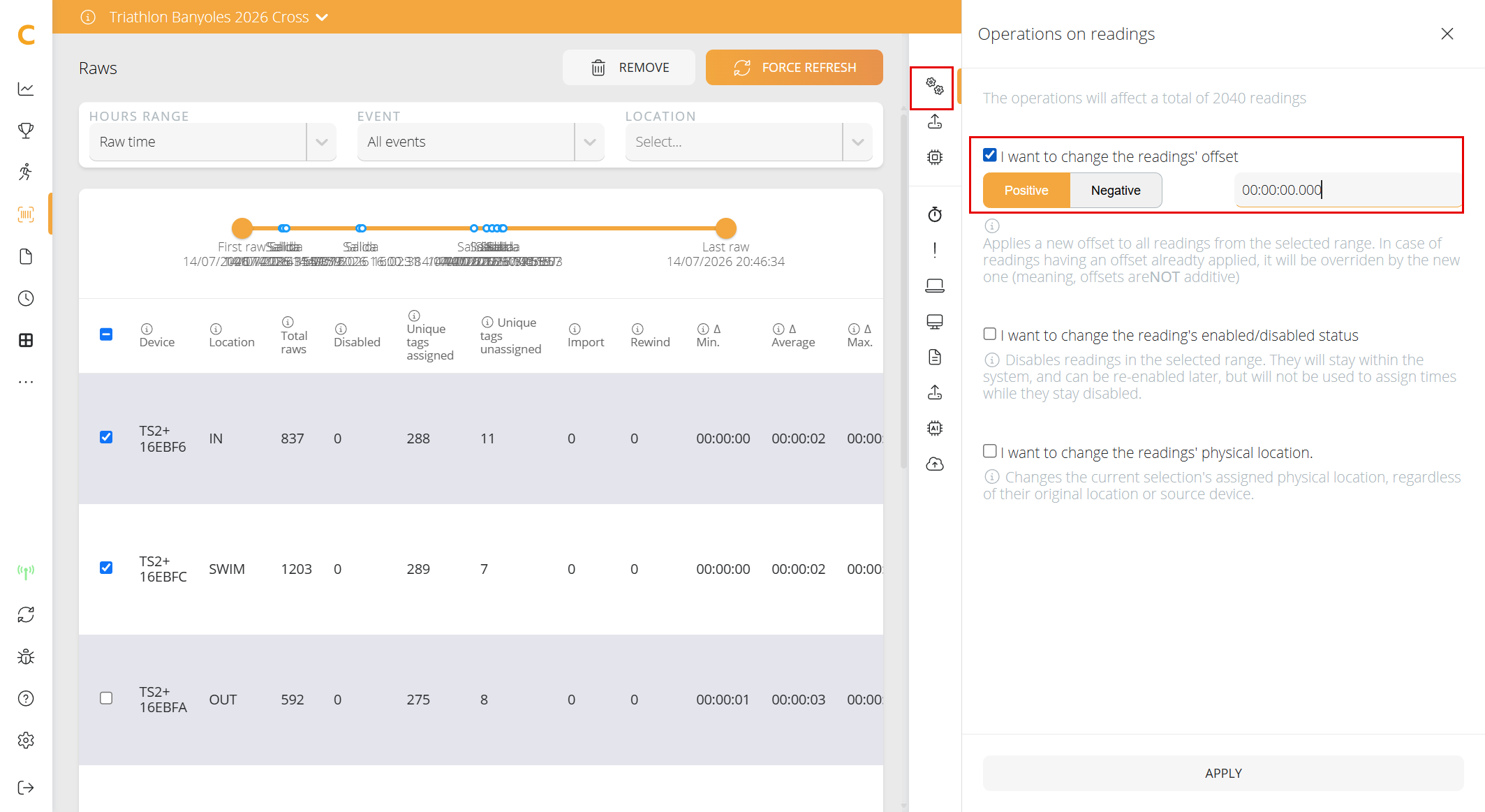Open the running athlete icon in sidebar
Viewport: 1485px width, 812px height.
click(26, 172)
